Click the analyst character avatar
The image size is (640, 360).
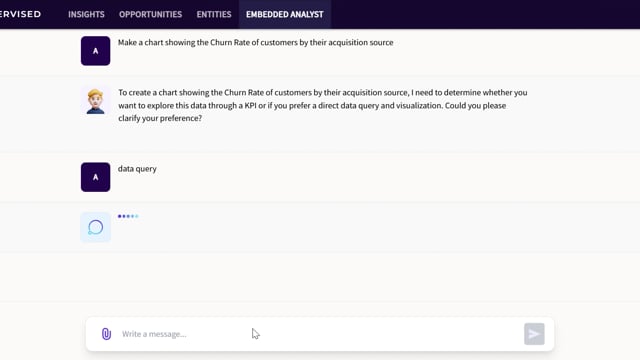click(96, 101)
